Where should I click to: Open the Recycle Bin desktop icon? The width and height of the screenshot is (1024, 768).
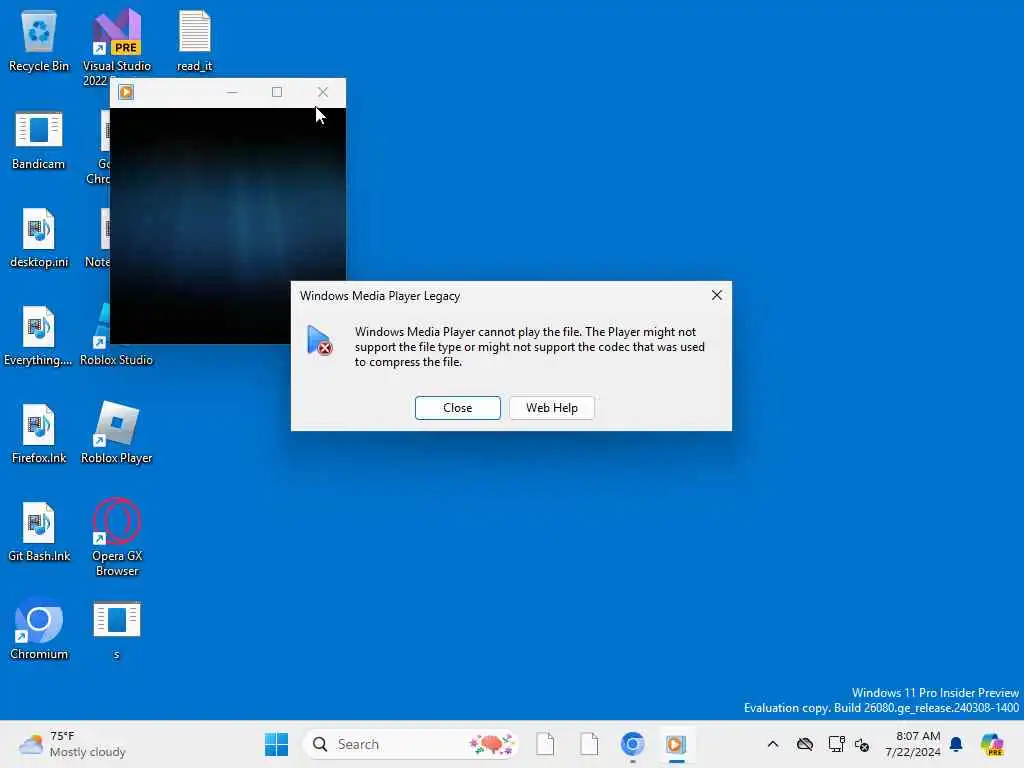point(39,40)
